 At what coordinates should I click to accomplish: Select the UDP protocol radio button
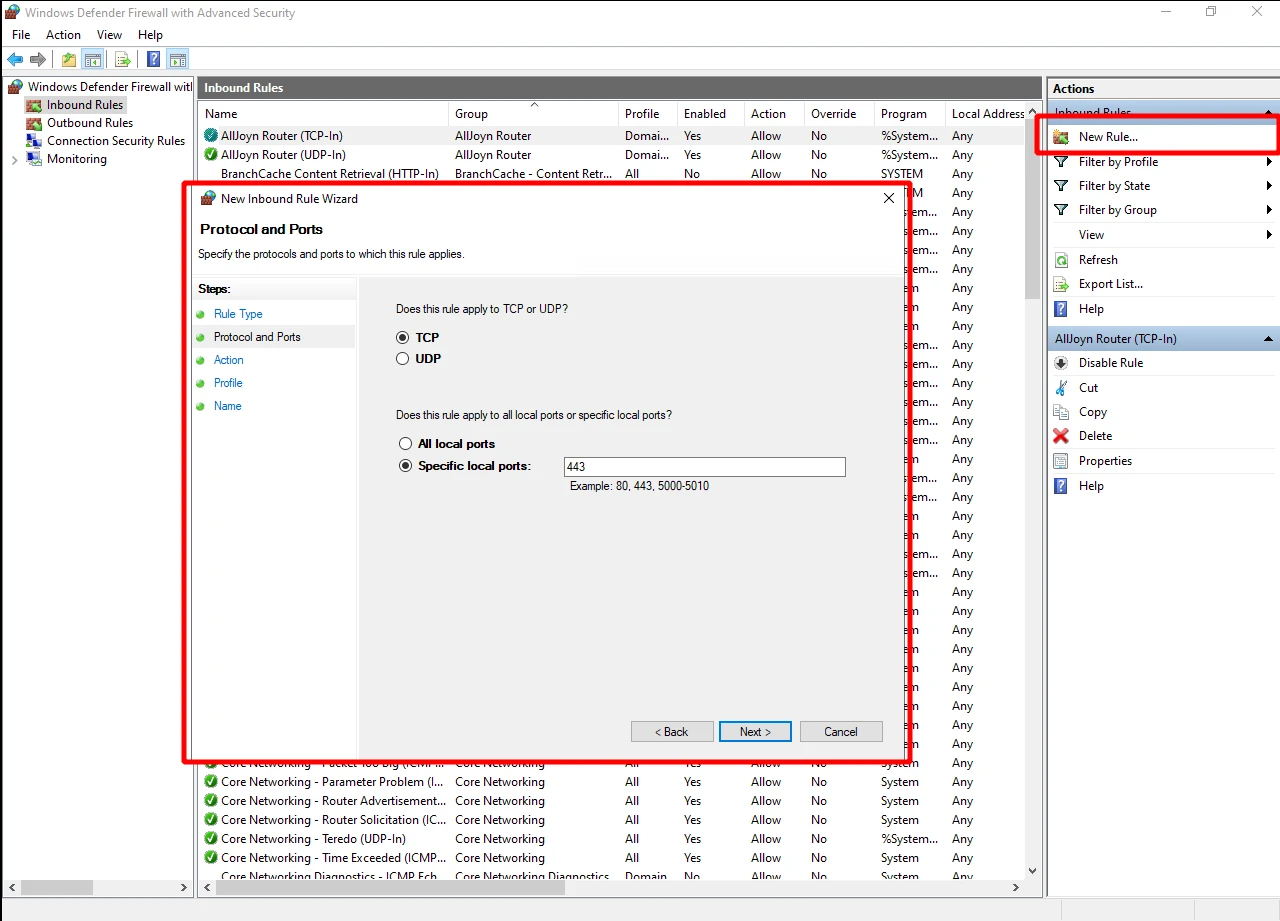[x=403, y=359]
